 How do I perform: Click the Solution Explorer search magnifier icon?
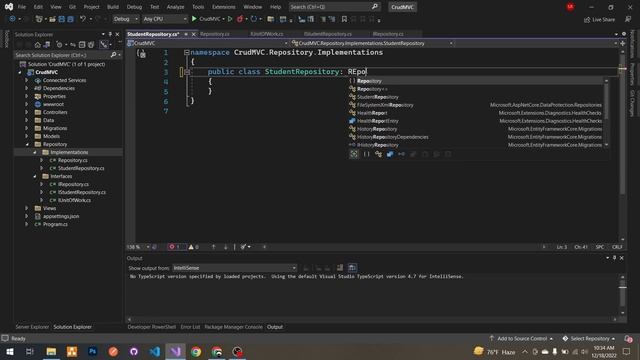pyautogui.click(x=113, y=55)
